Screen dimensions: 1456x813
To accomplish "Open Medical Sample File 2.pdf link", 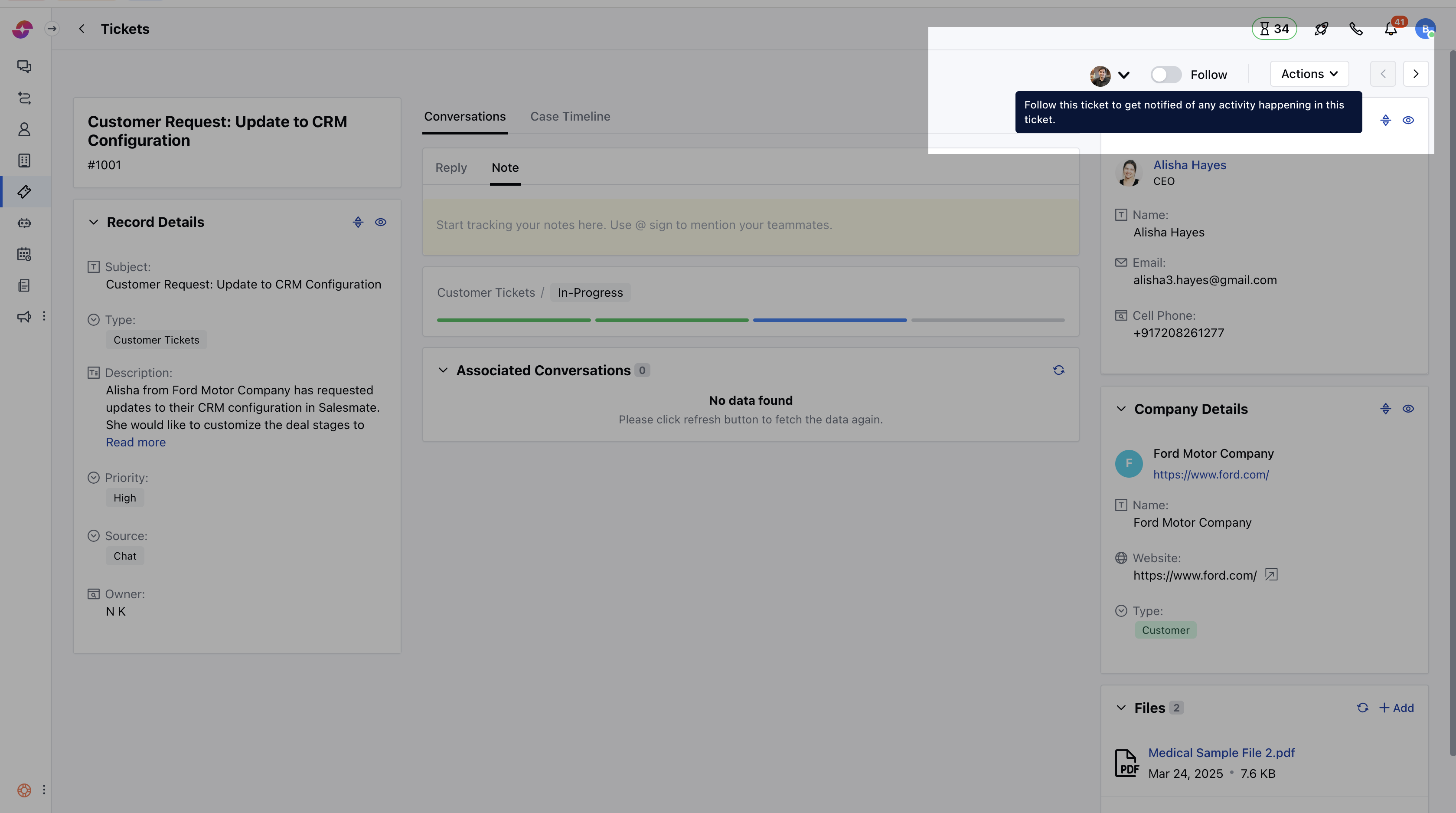I will click(x=1221, y=753).
